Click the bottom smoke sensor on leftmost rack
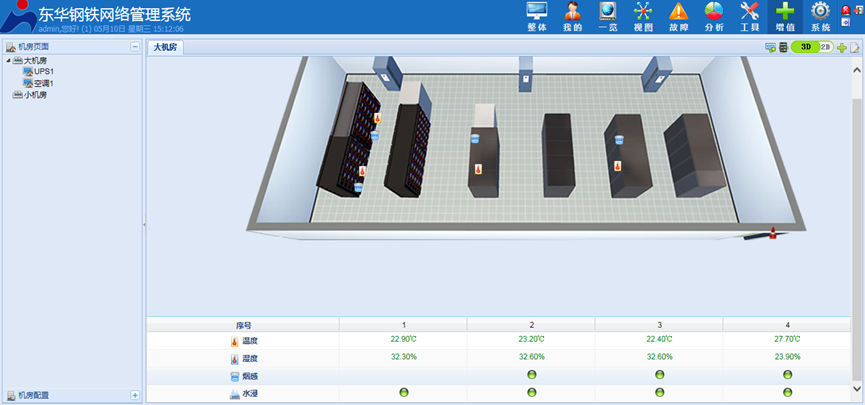The height and width of the screenshot is (405, 865). click(359, 188)
